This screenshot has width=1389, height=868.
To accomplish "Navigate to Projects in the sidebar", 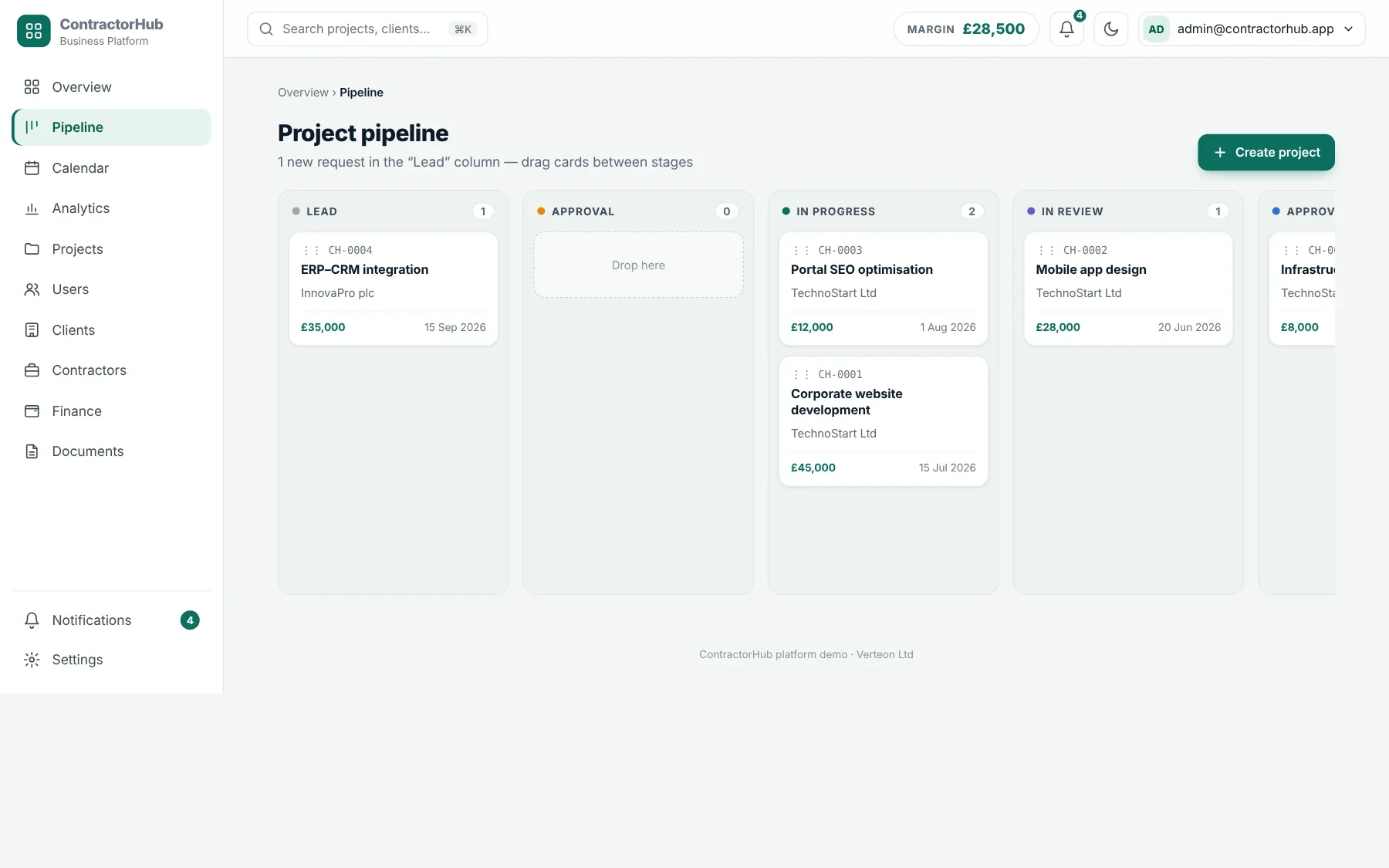I will [112, 249].
